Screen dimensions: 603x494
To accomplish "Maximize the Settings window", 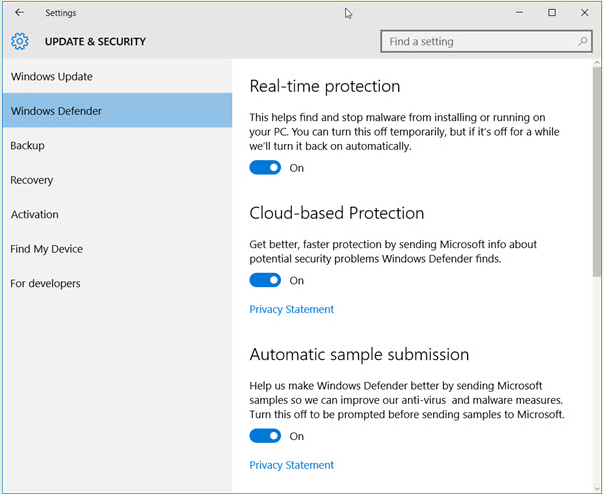I will 552,13.
